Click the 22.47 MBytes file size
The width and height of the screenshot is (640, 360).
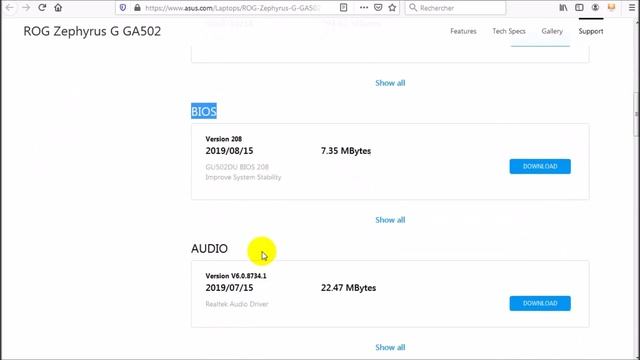349,288
